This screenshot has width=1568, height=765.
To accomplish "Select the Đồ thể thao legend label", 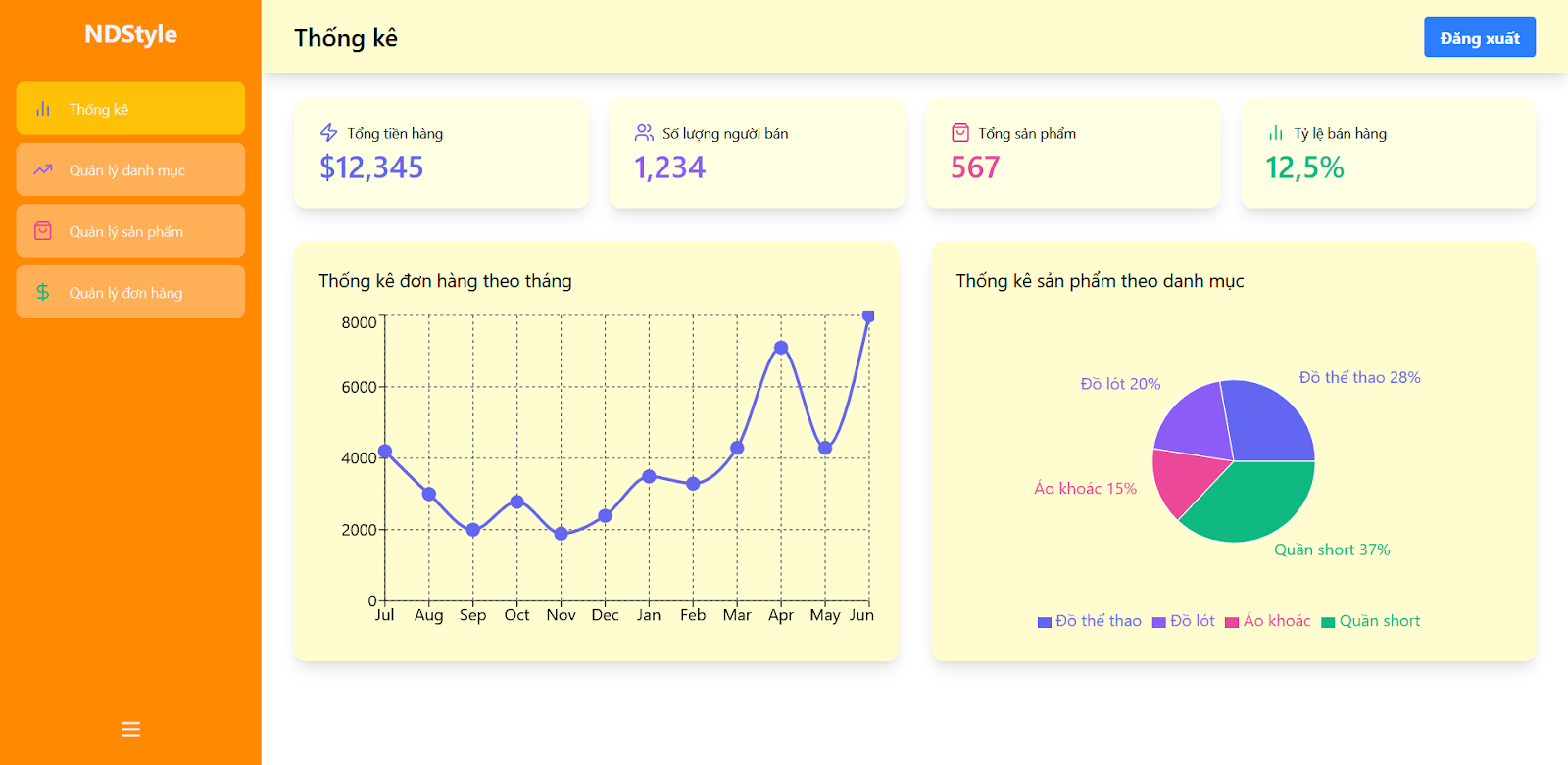I will tap(1099, 621).
